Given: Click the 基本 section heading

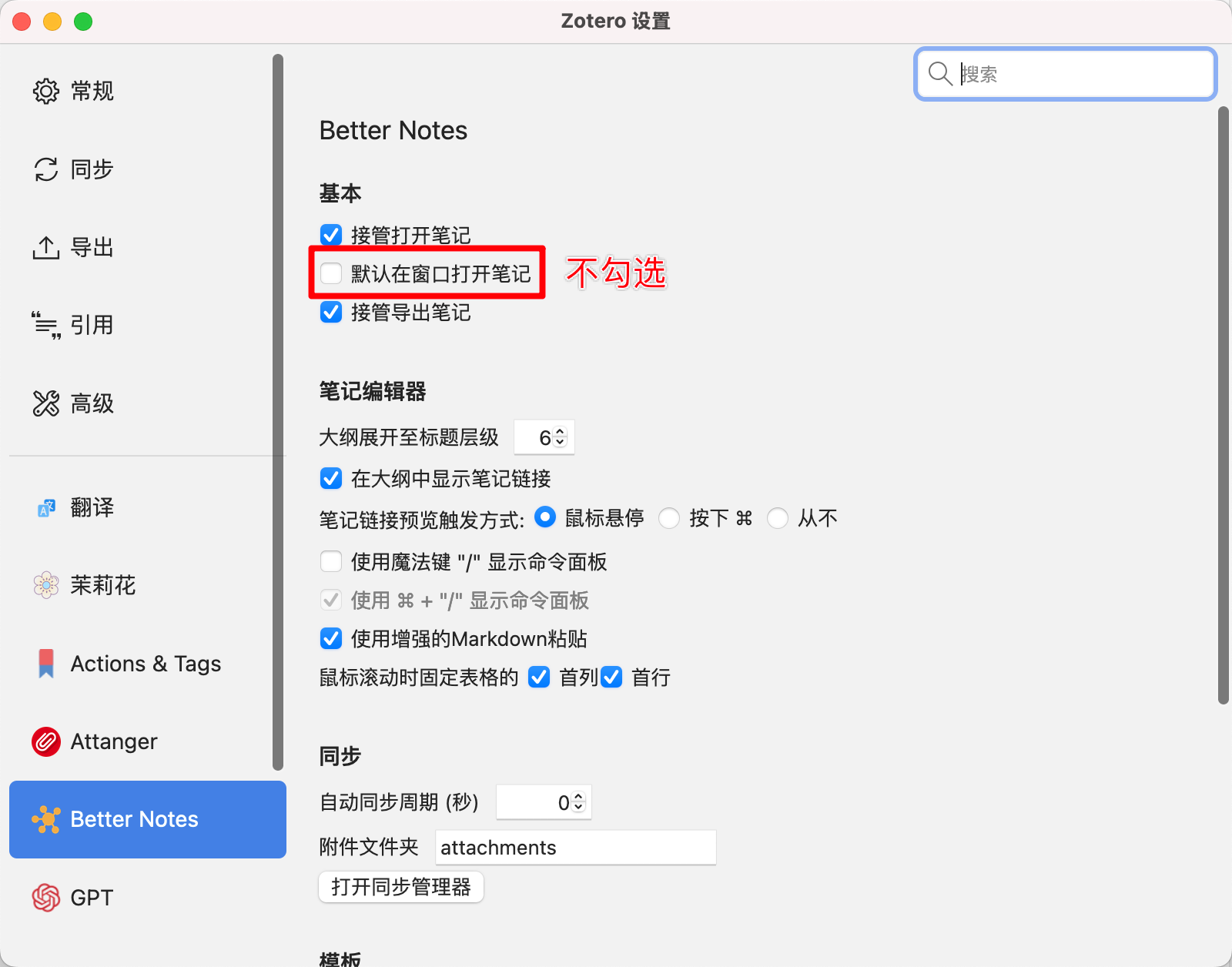Looking at the screenshot, I should click(340, 192).
